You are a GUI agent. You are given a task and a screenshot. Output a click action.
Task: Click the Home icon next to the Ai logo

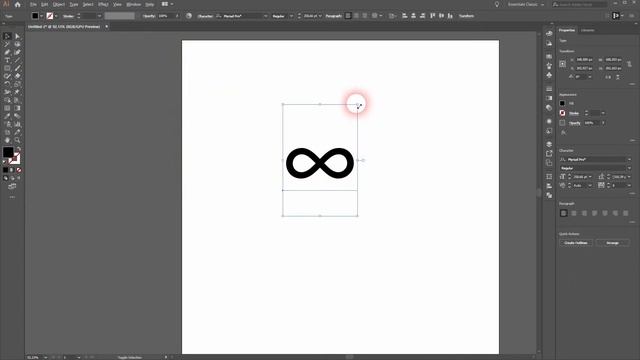coord(18,4)
